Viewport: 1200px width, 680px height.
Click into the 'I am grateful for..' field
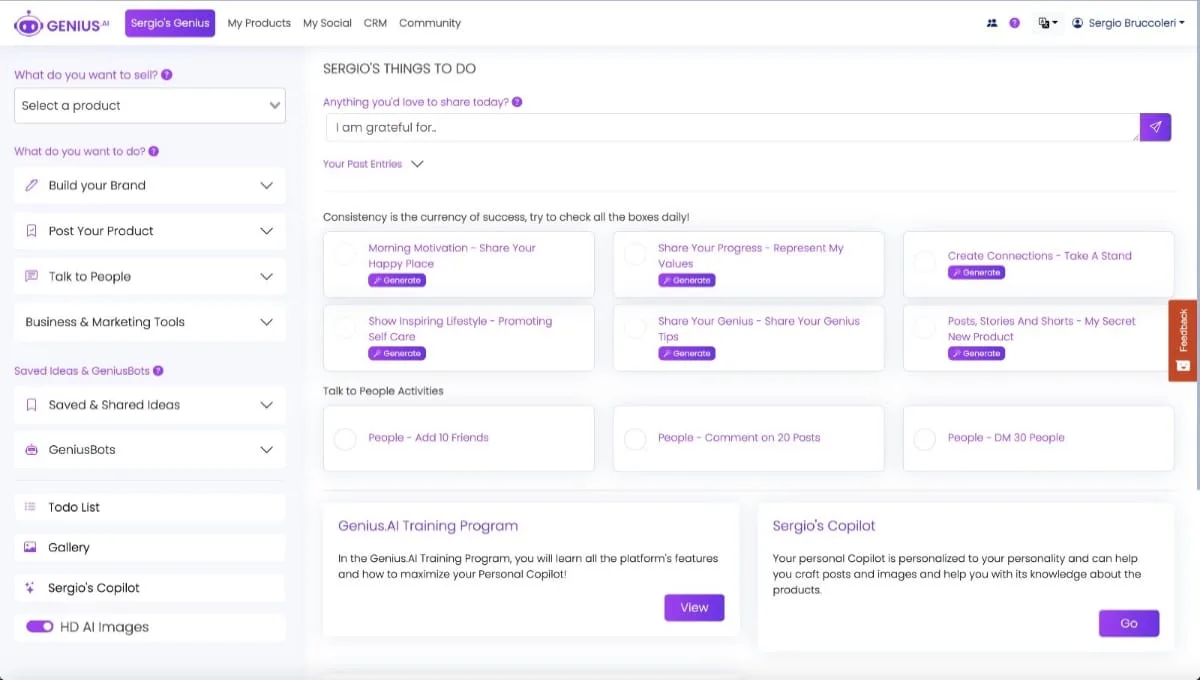733,127
